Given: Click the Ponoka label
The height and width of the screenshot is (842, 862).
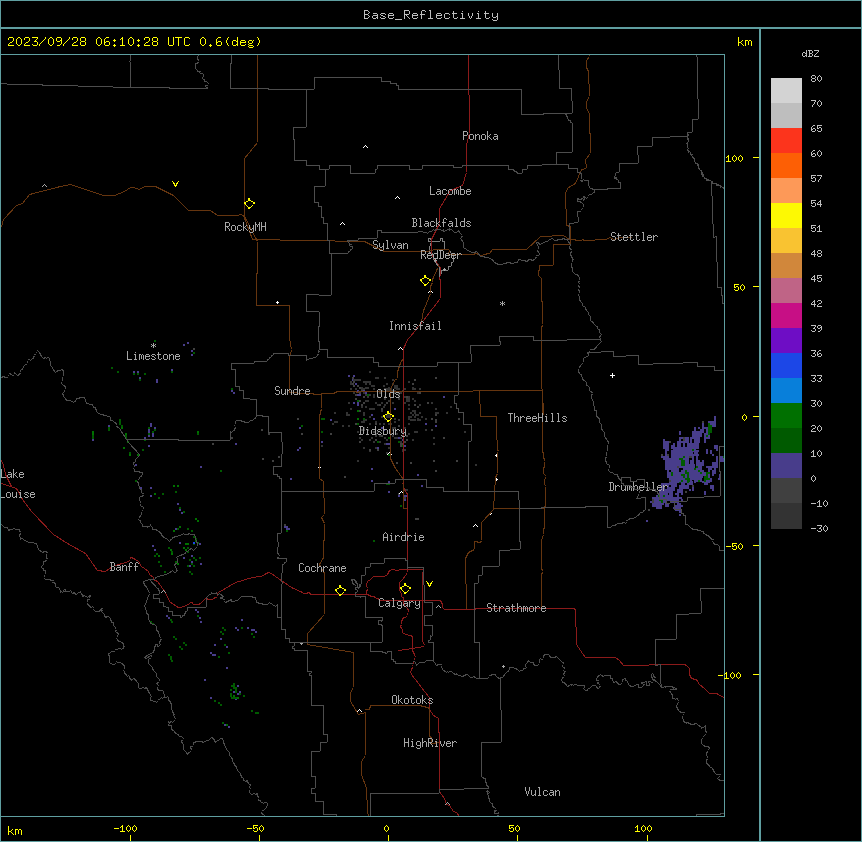Looking at the screenshot, I should click(x=480, y=136).
